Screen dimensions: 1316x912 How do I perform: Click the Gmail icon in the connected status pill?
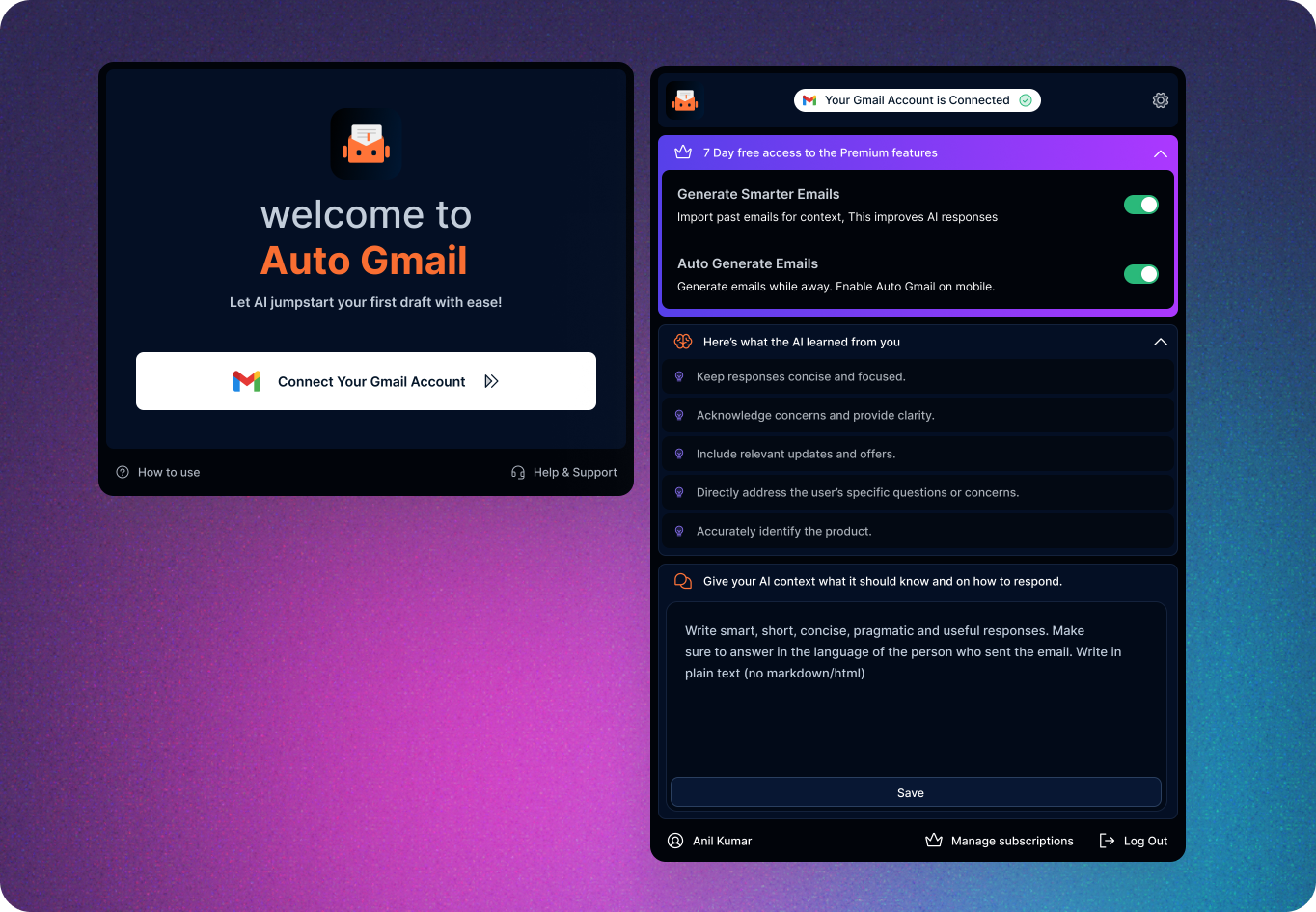coord(809,99)
